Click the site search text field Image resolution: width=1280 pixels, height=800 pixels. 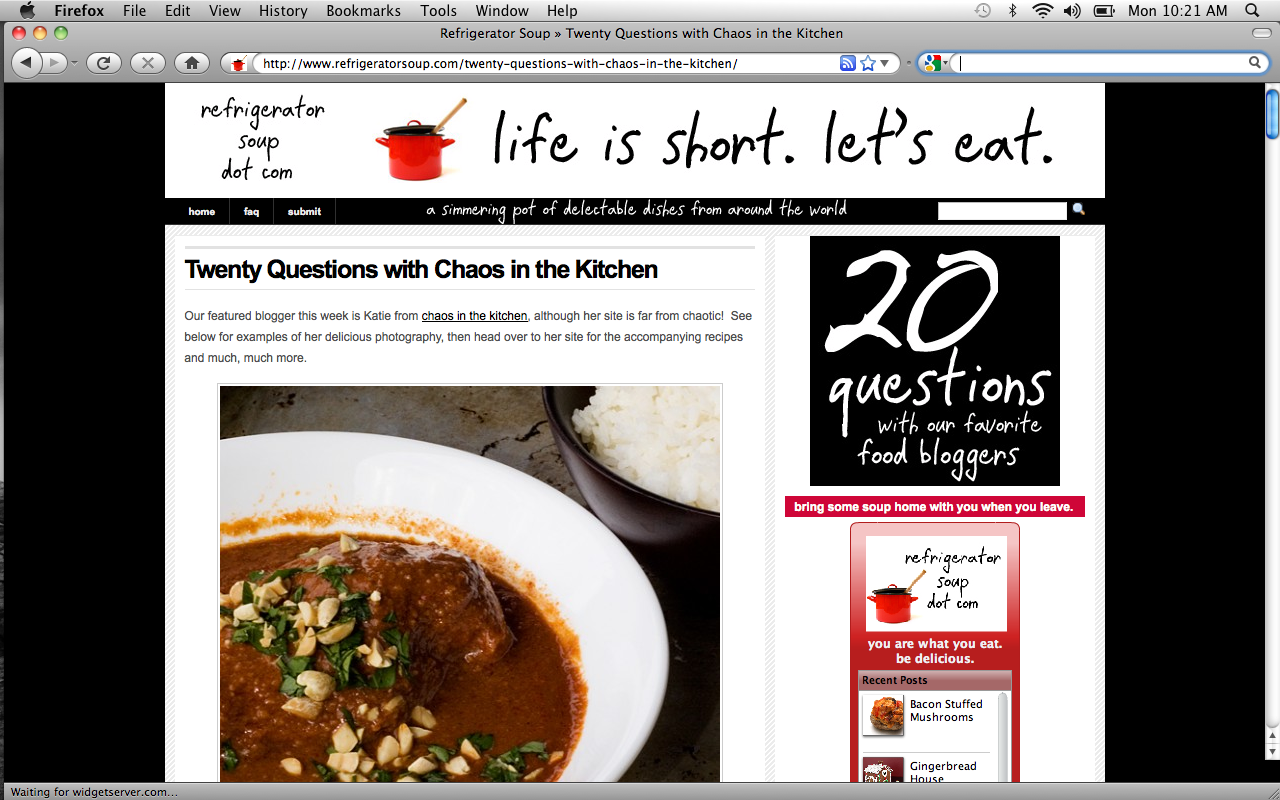(x=1002, y=211)
